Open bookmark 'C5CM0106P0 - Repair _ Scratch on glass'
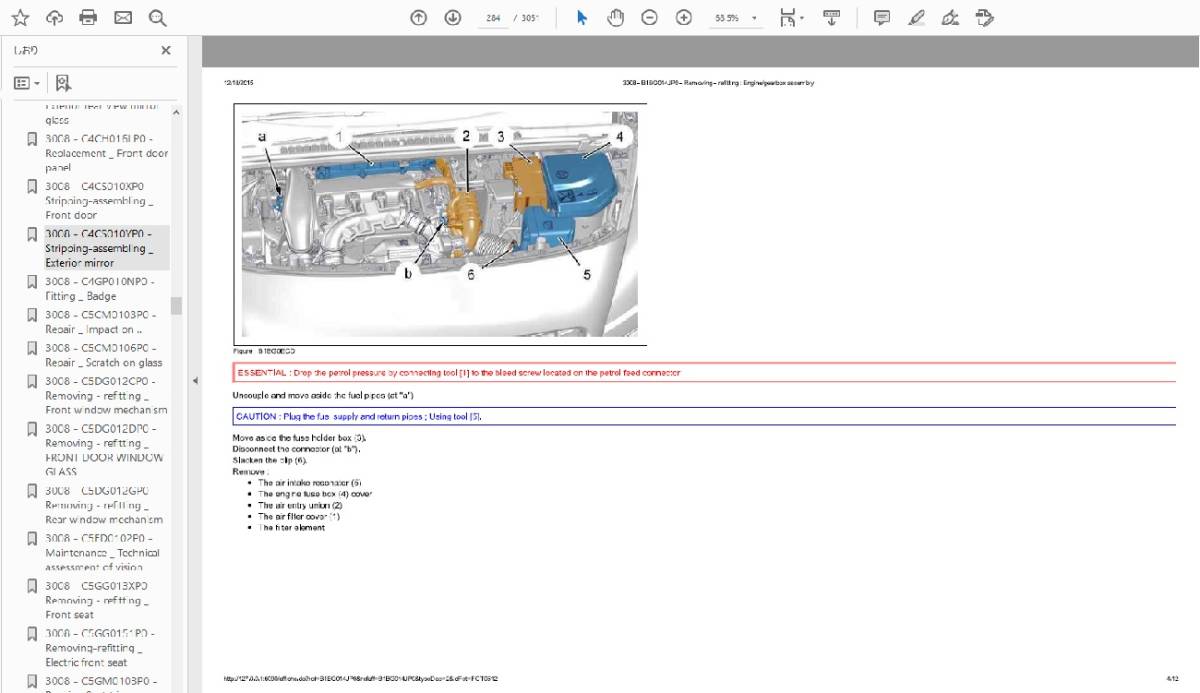The height and width of the screenshot is (693, 1200). tap(103, 355)
